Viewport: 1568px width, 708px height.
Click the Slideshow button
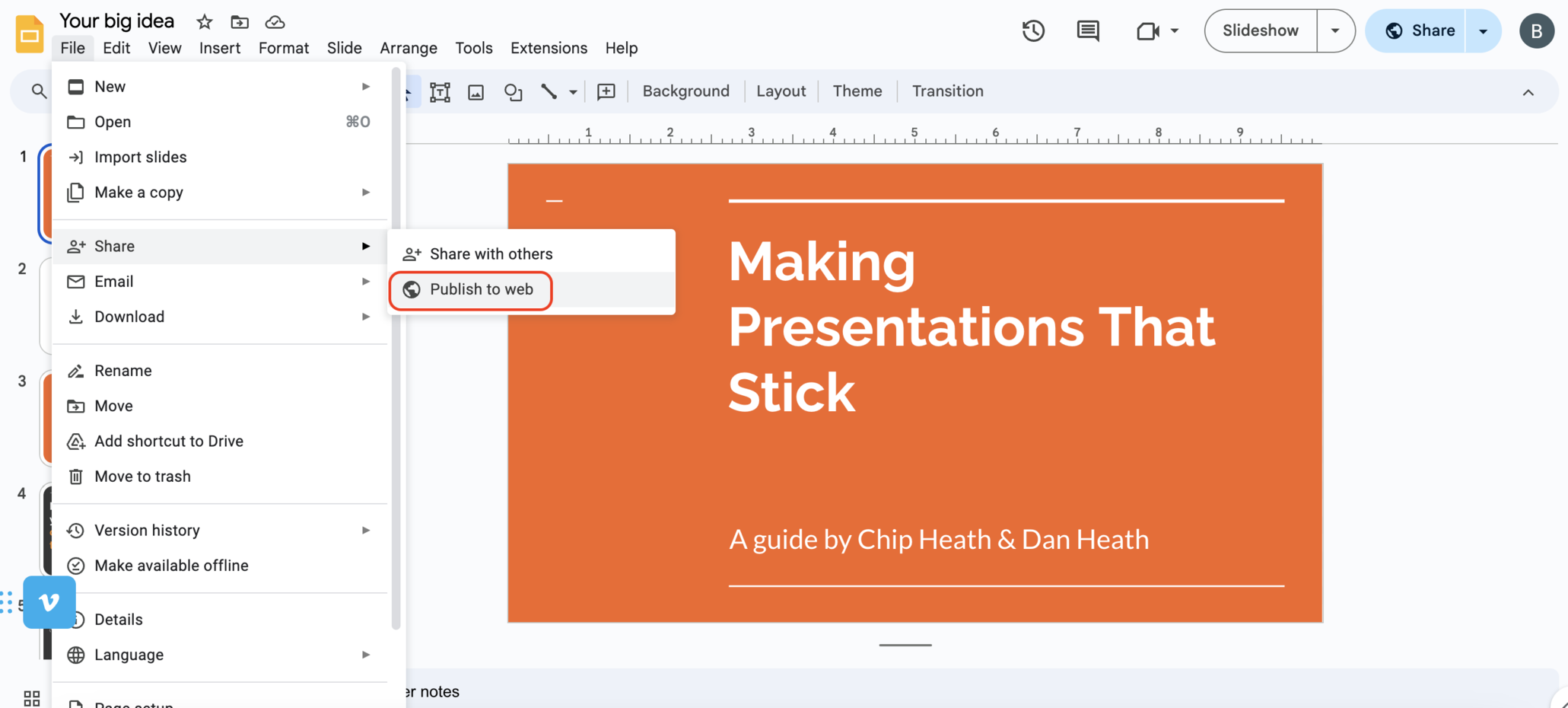[x=1261, y=31]
